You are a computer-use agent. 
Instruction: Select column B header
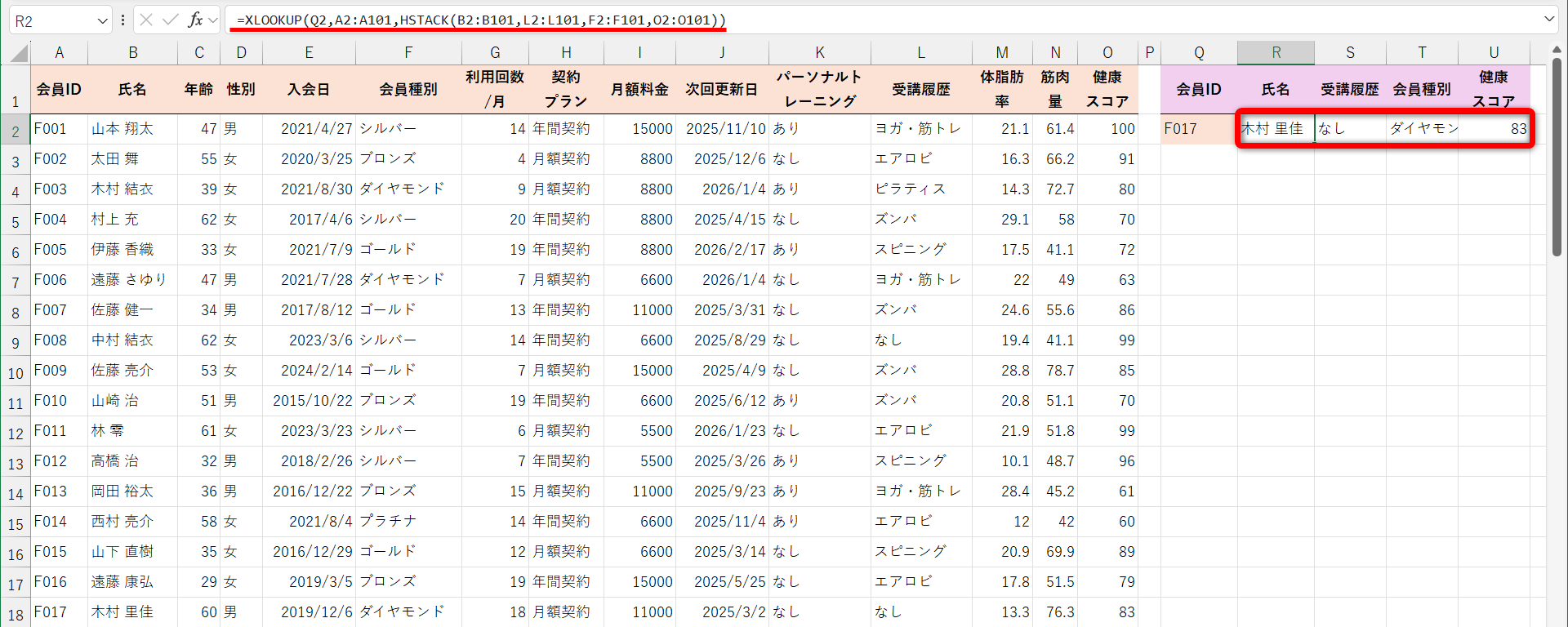point(132,53)
